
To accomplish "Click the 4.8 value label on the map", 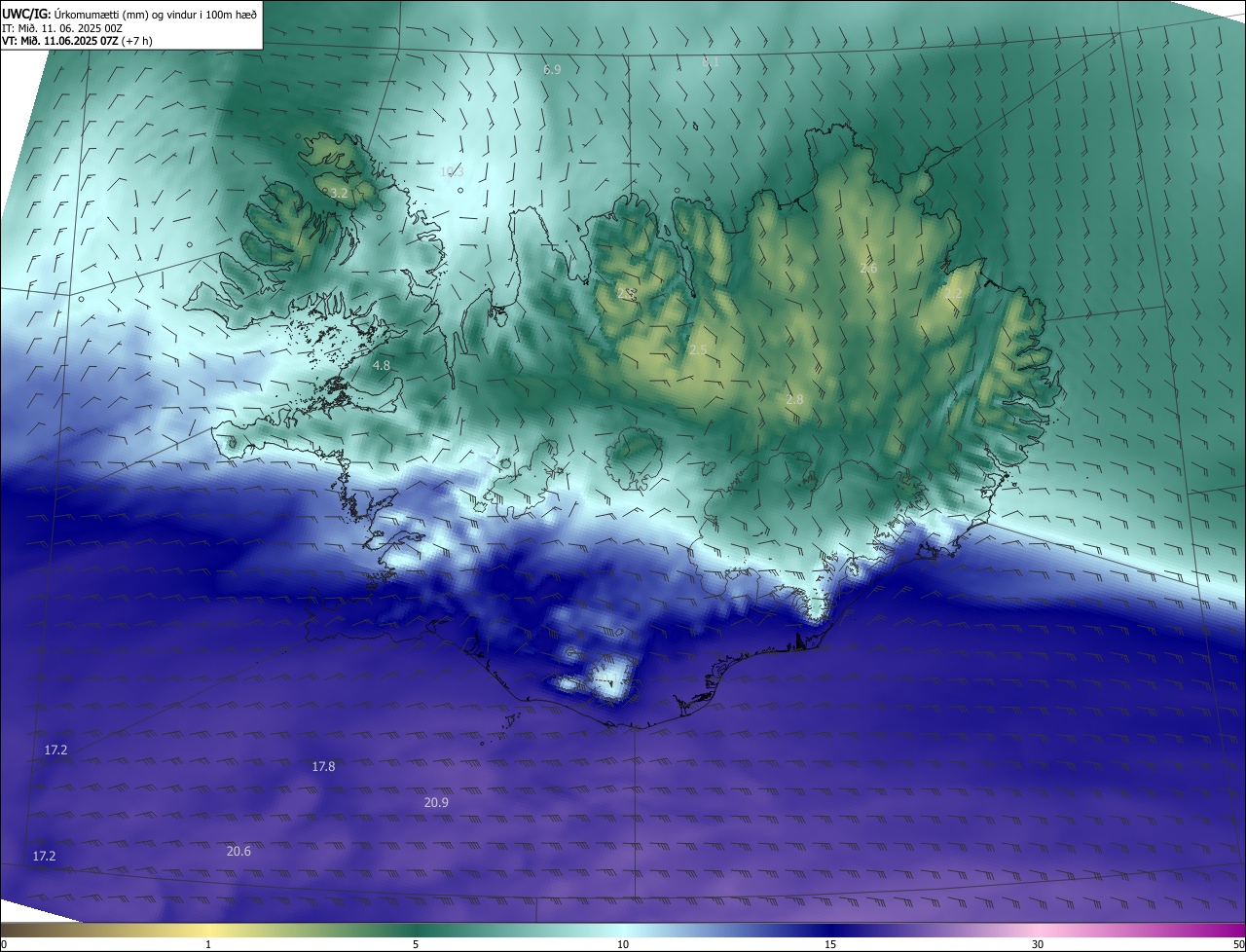I will tap(382, 366).
